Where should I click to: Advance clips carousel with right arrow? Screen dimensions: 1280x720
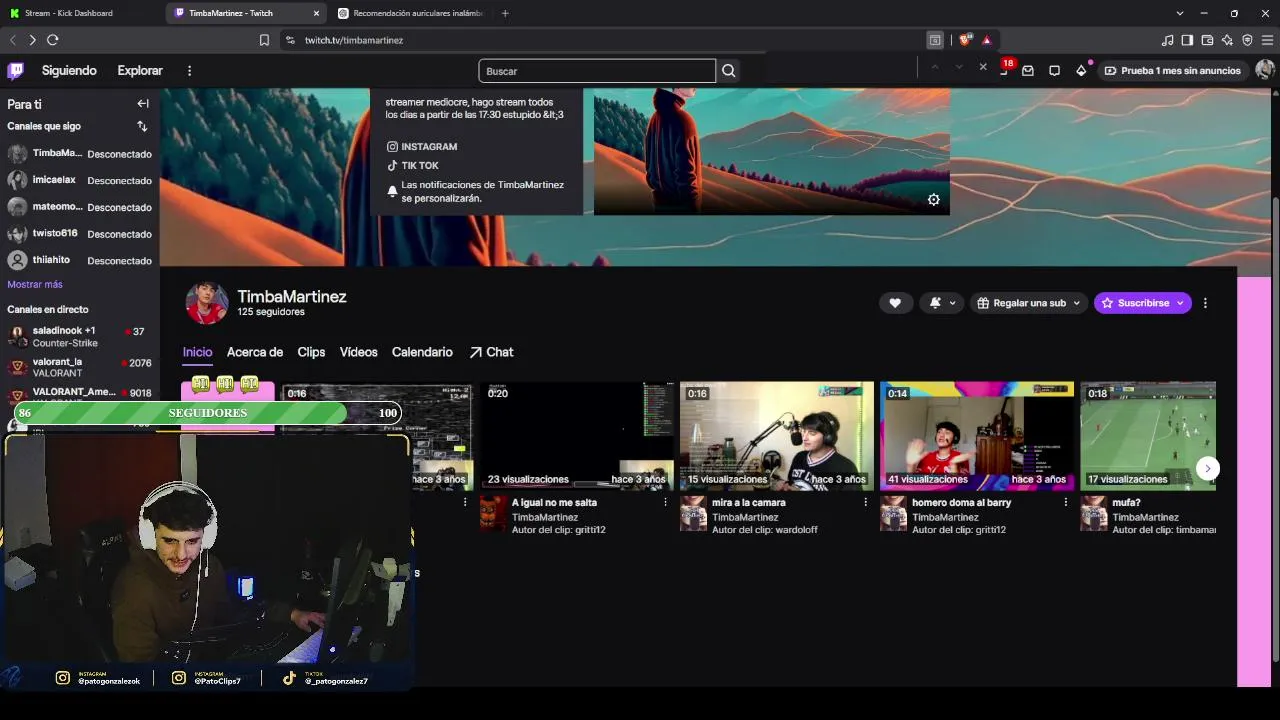(x=1208, y=468)
